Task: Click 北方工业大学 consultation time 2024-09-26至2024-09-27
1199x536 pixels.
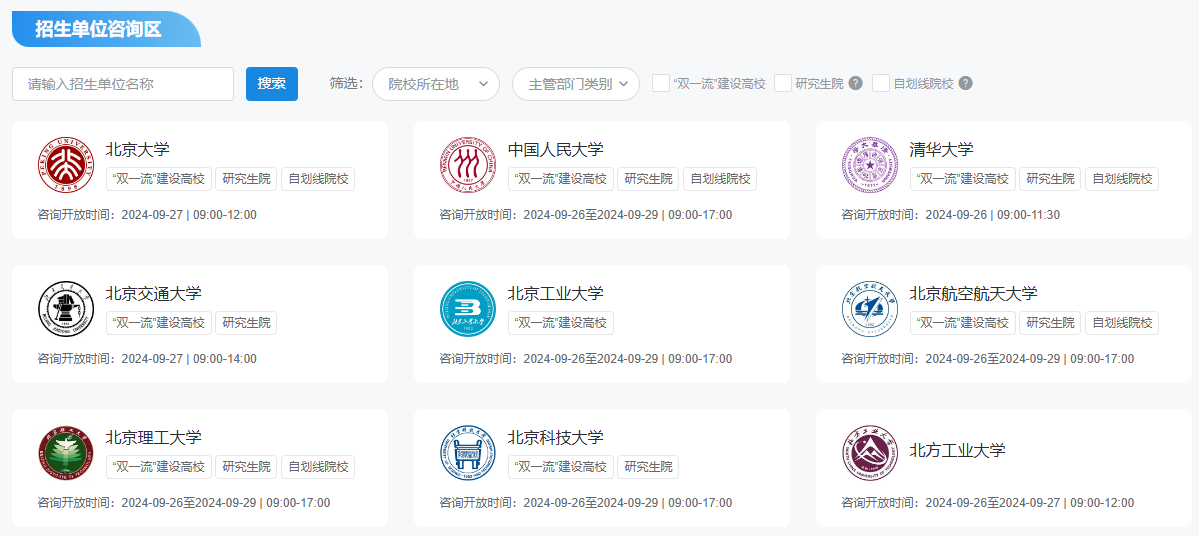Action: 992,502
